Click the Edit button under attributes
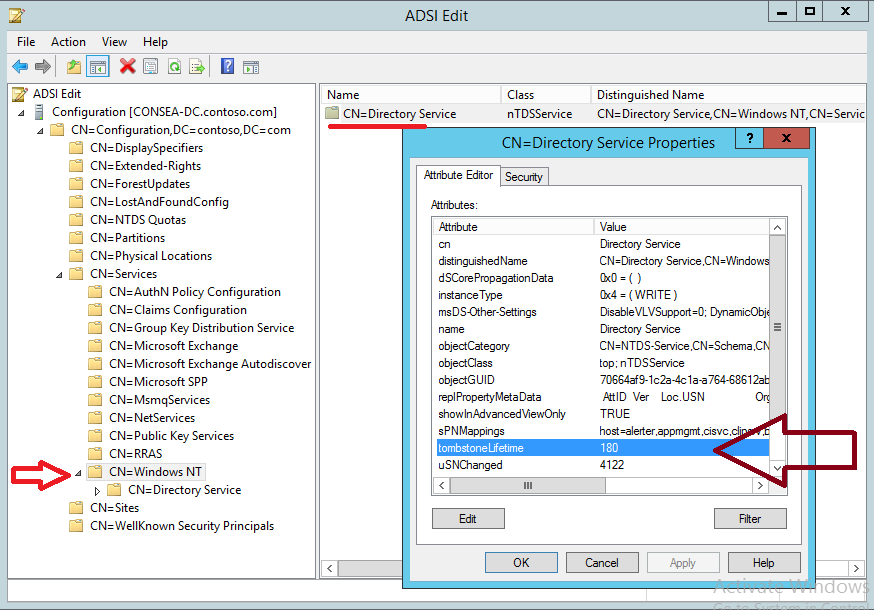The height and width of the screenshot is (610, 874). [x=468, y=519]
